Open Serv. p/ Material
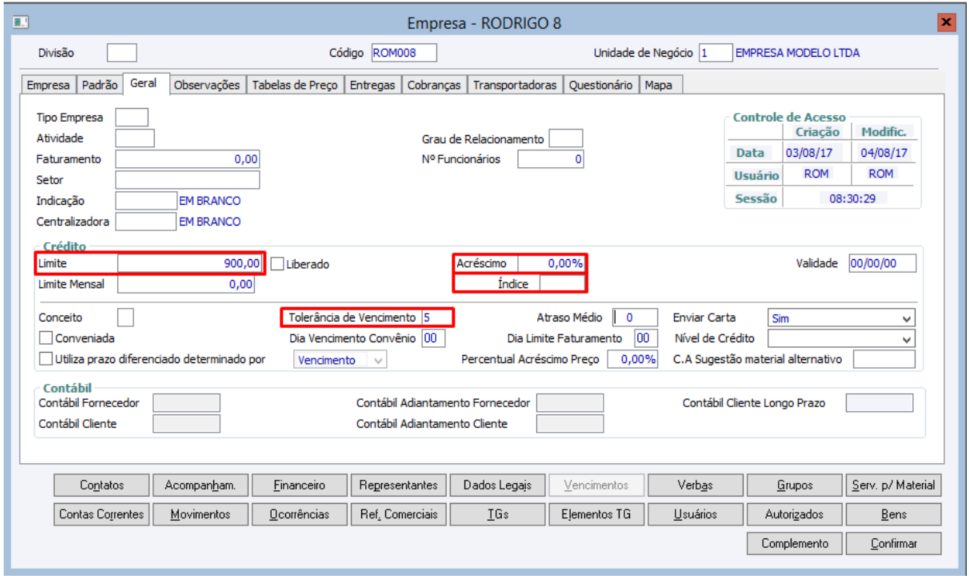Viewport: 969px width, 576px height. click(894, 485)
